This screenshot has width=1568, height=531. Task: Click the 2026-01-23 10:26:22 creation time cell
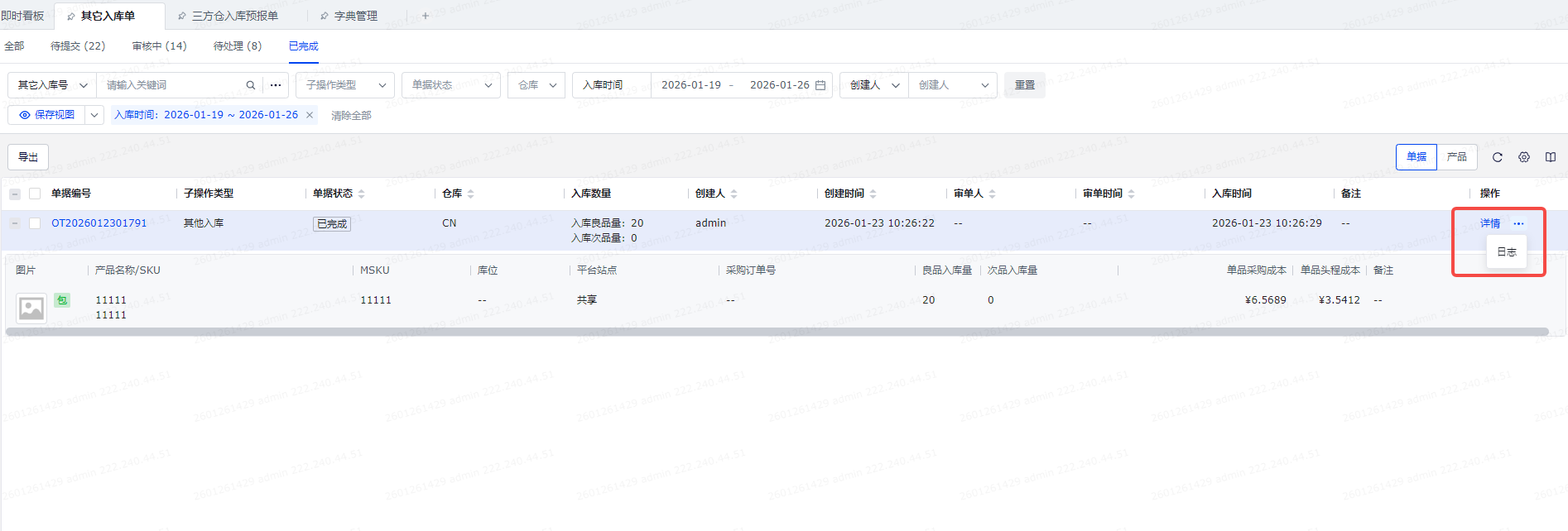879,223
